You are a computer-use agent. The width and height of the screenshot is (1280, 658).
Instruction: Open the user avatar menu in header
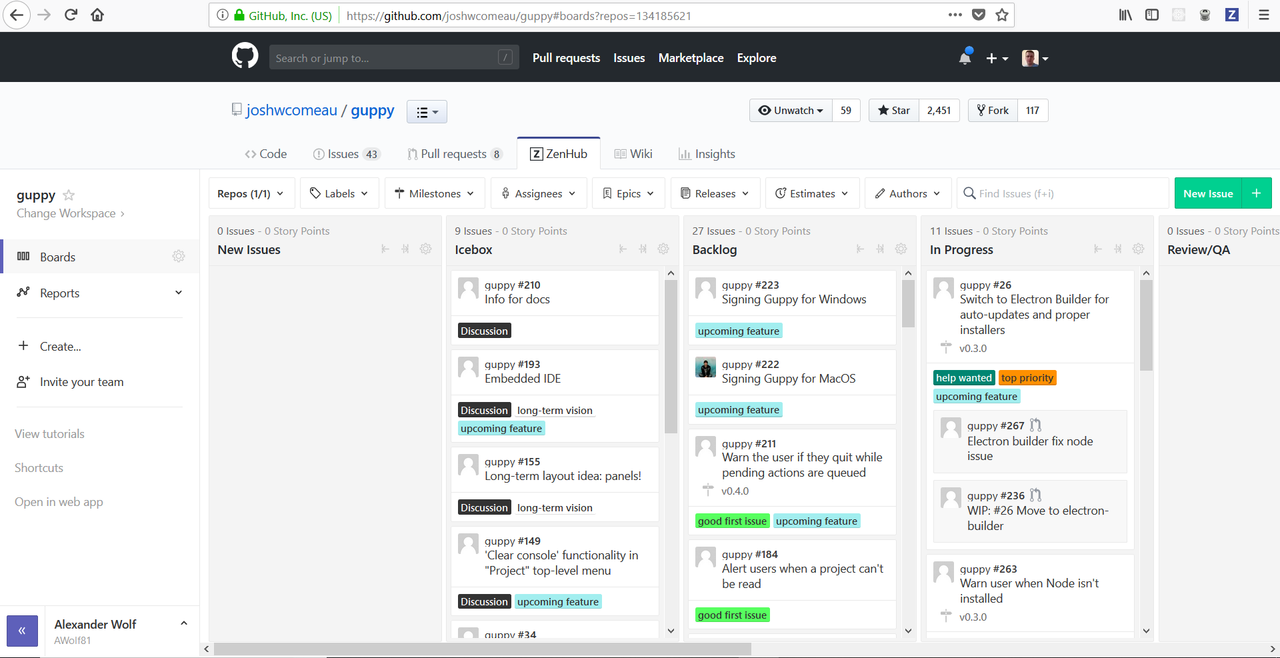1035,58
